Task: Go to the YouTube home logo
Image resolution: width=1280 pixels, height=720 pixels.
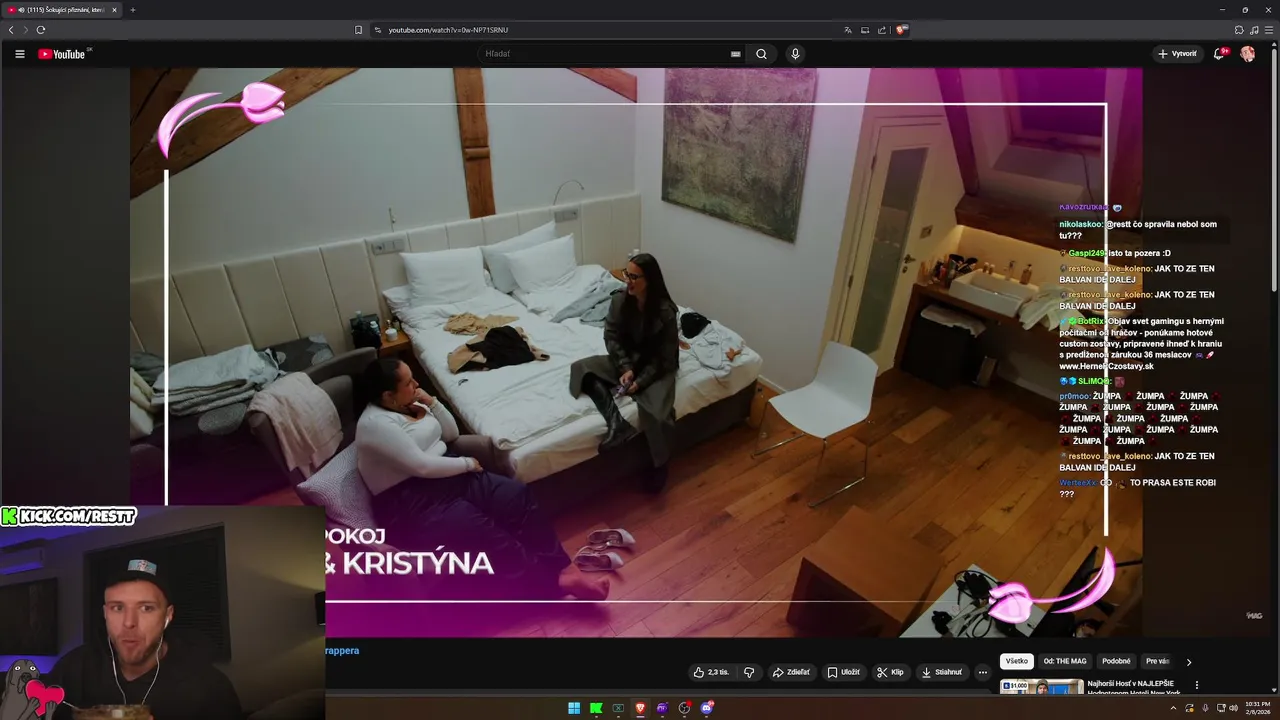Action: point(64,54)
